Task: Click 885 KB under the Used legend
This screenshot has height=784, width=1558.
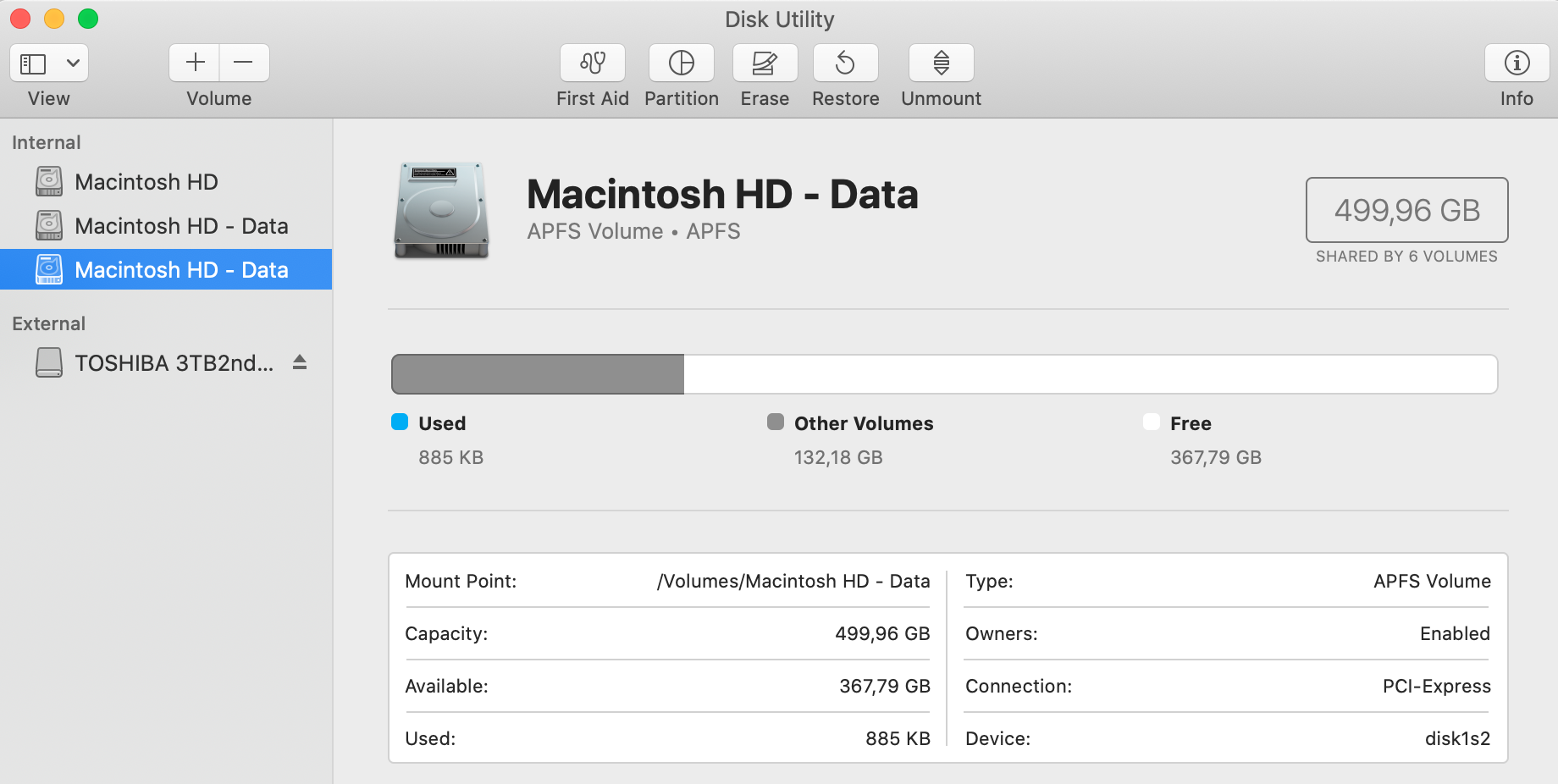Action: coord(451,457)
